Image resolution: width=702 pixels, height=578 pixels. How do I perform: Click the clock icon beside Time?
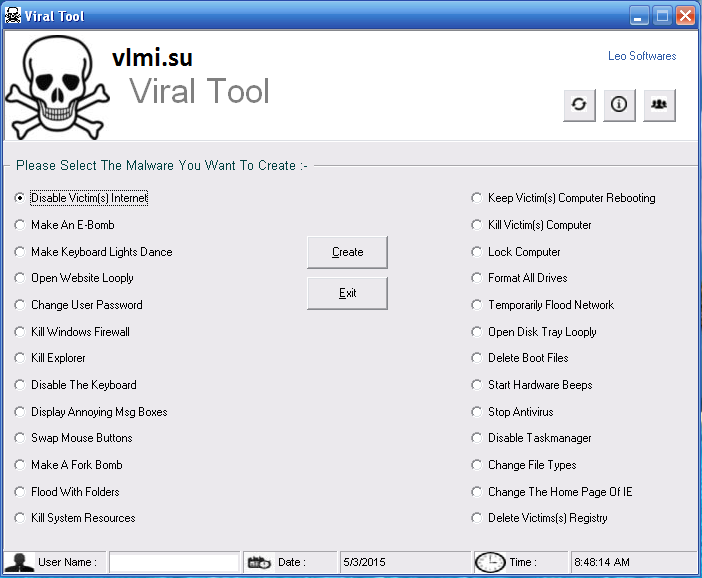click(x=489, y=562)
